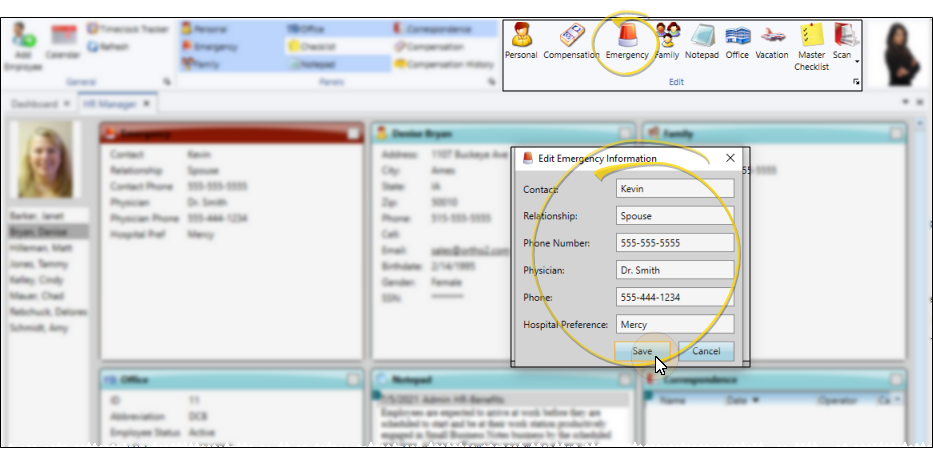Screen dimensions: 933x449
Task: Click Save in Edit Emergency Information
Action: (642, 351)
